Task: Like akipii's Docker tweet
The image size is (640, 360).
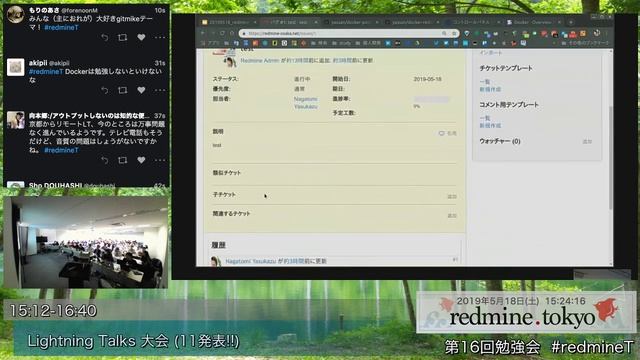Action: point(141,90)
